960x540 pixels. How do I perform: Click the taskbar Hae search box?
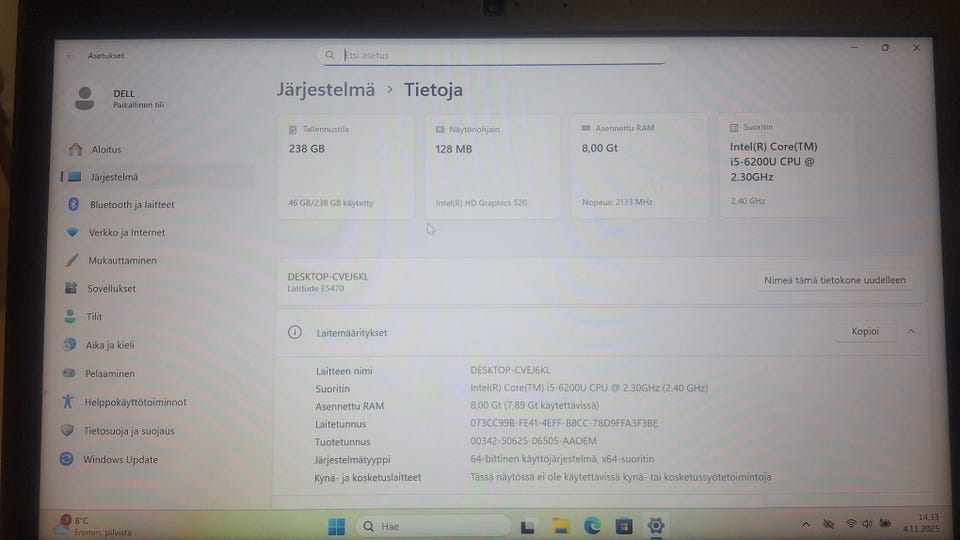[433, 526]
